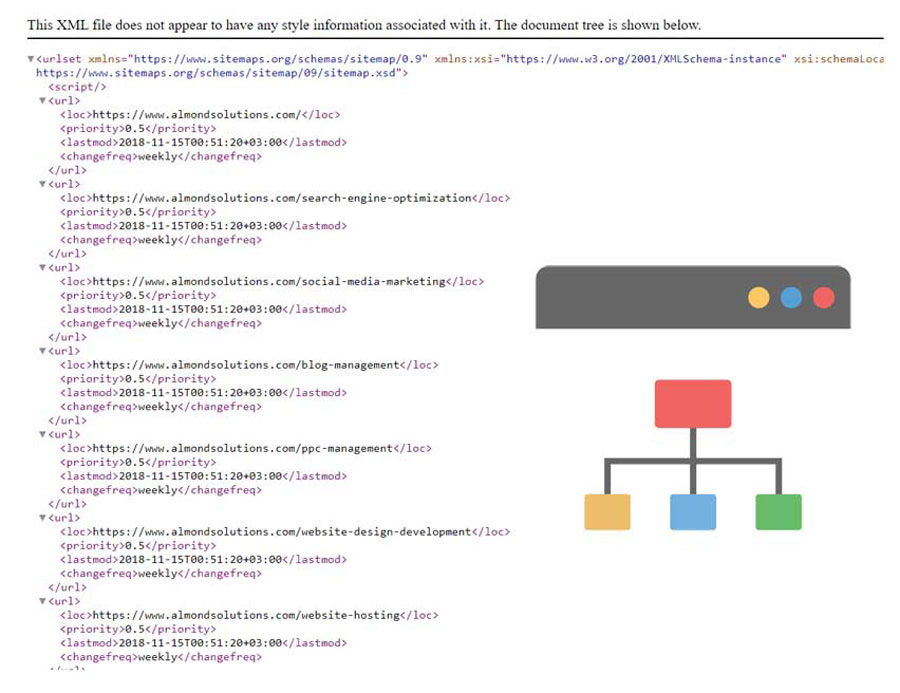Click the red top box of sitemap diagram
Viewport: 900px width, 693px height.
(693, 404)
